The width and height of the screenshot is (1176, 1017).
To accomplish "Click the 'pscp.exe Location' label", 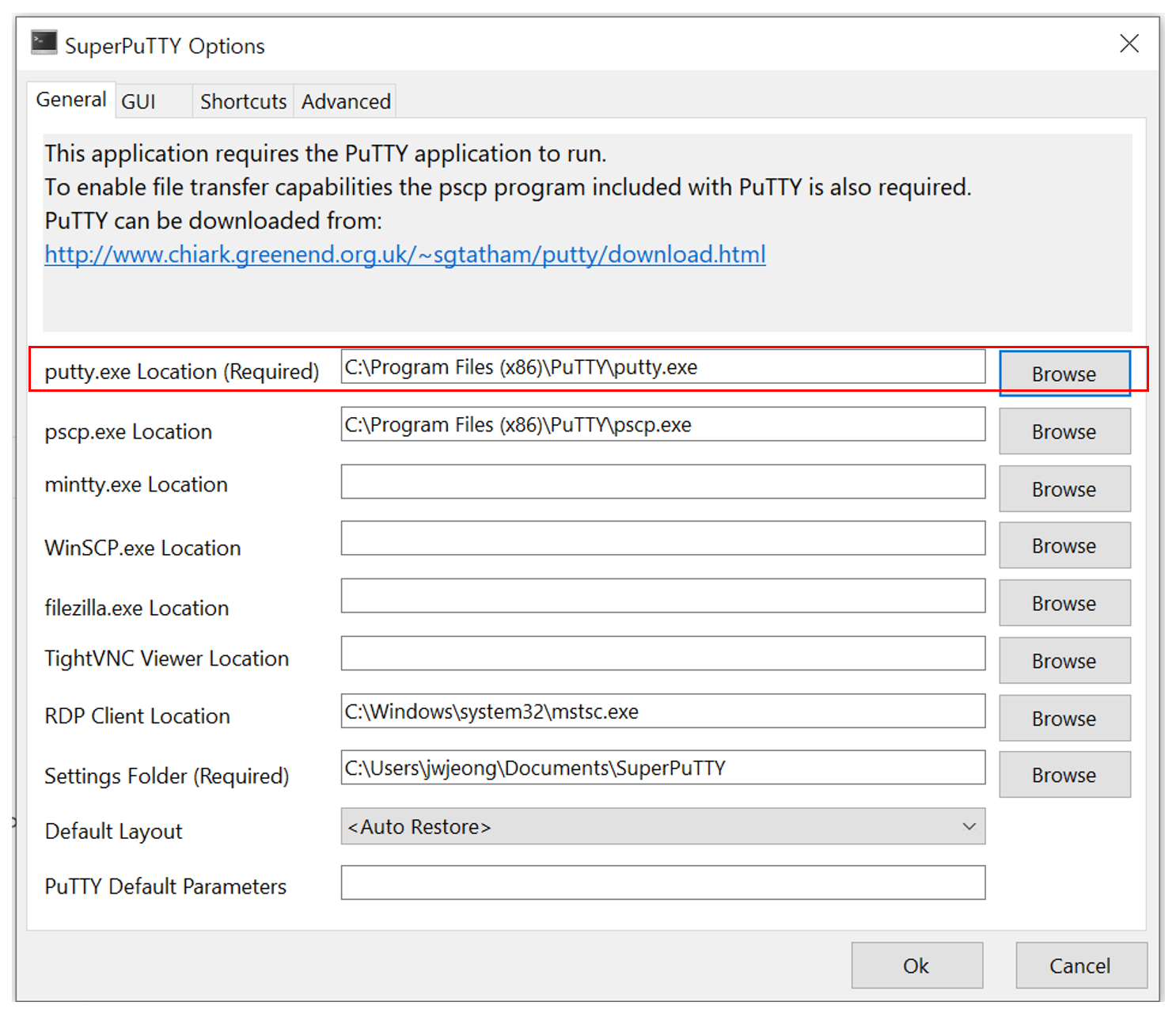I will coord(128,432).
